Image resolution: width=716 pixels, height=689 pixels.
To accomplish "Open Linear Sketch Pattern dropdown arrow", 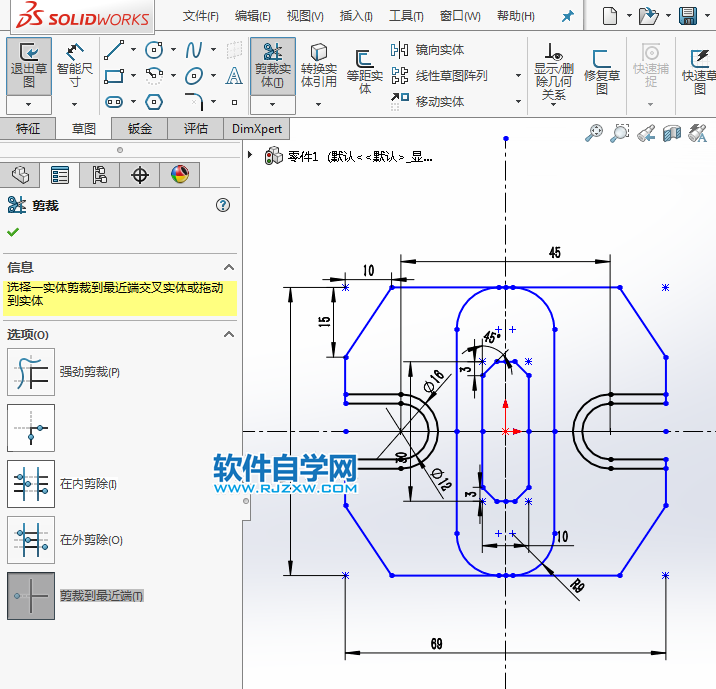I will coord(518,76).
